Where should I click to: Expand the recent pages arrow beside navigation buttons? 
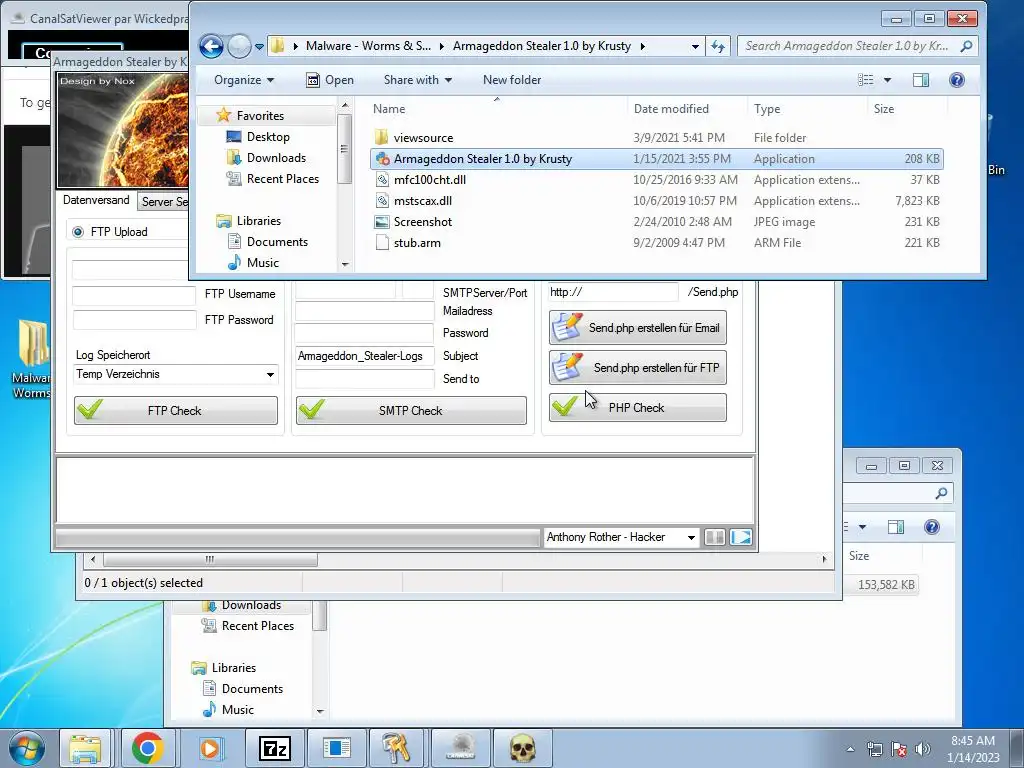[x=259, y=46]
